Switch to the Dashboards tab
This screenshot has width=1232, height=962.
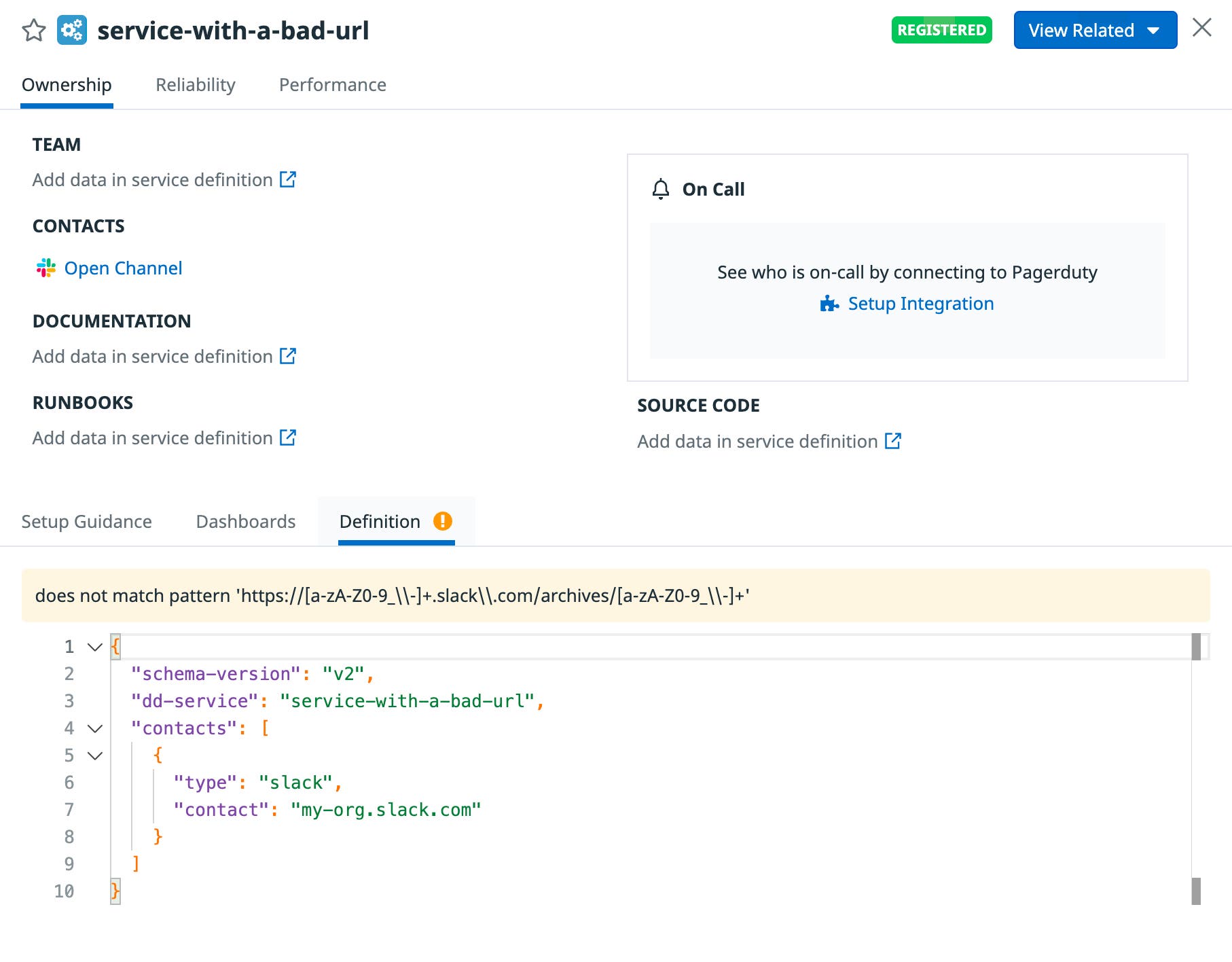245,521
